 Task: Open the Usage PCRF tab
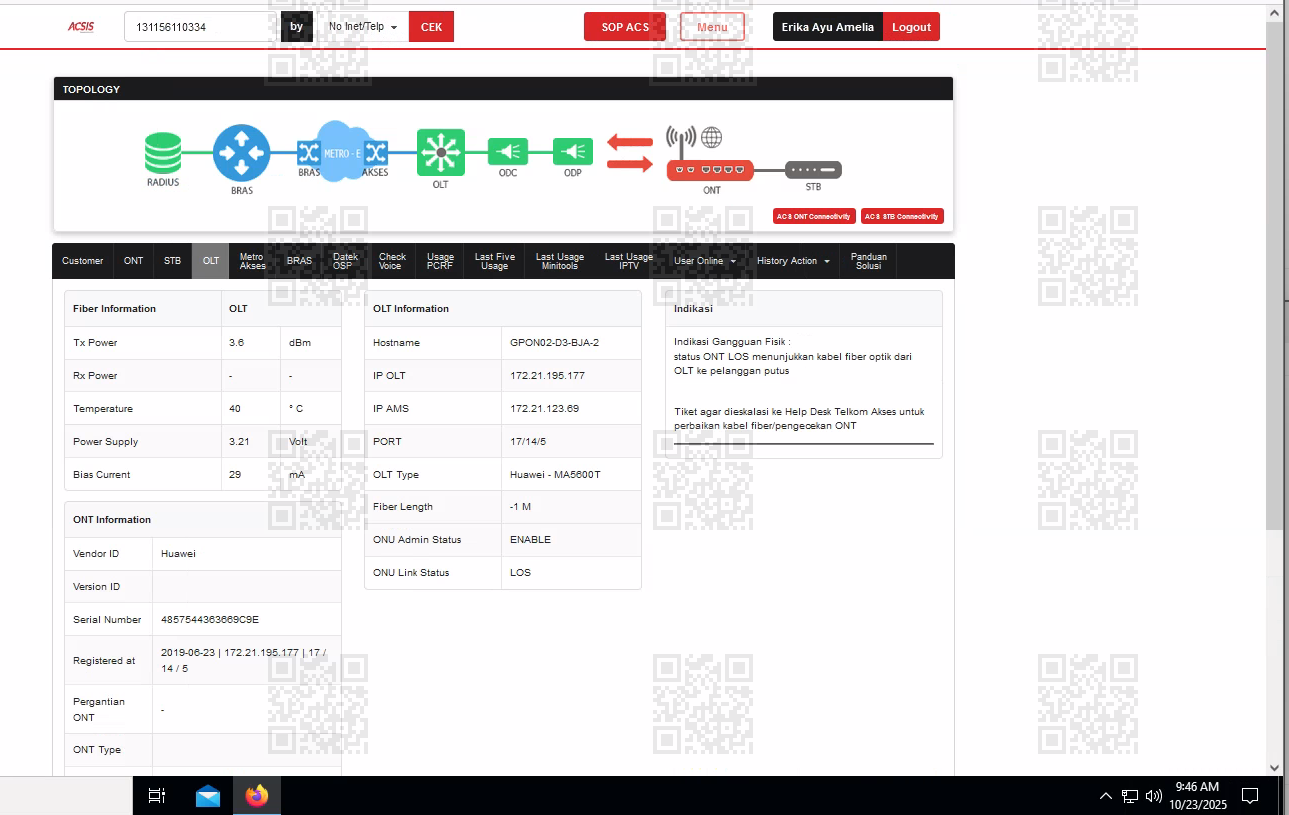[440, 261]
